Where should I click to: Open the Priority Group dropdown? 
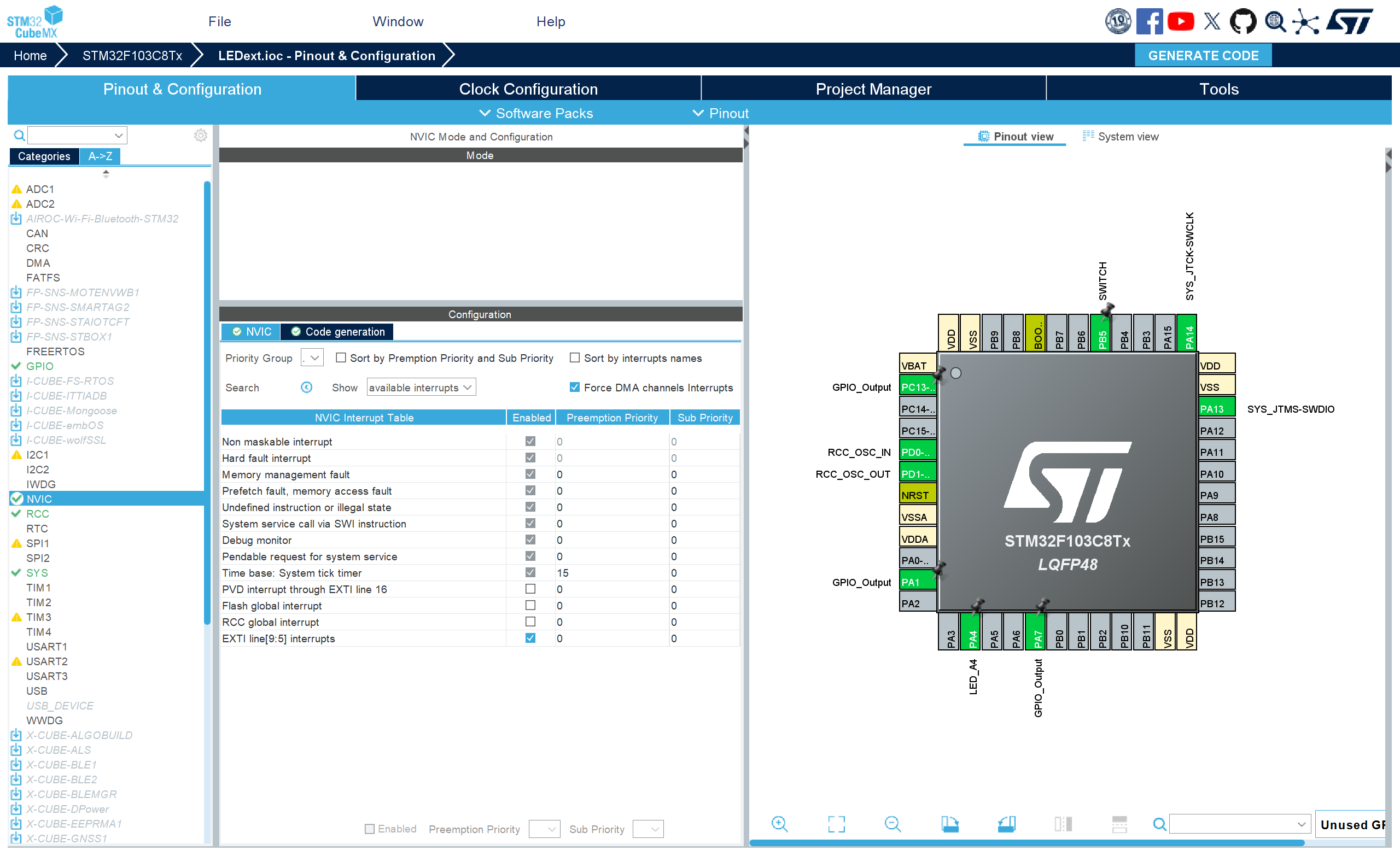tap(312, 358)
